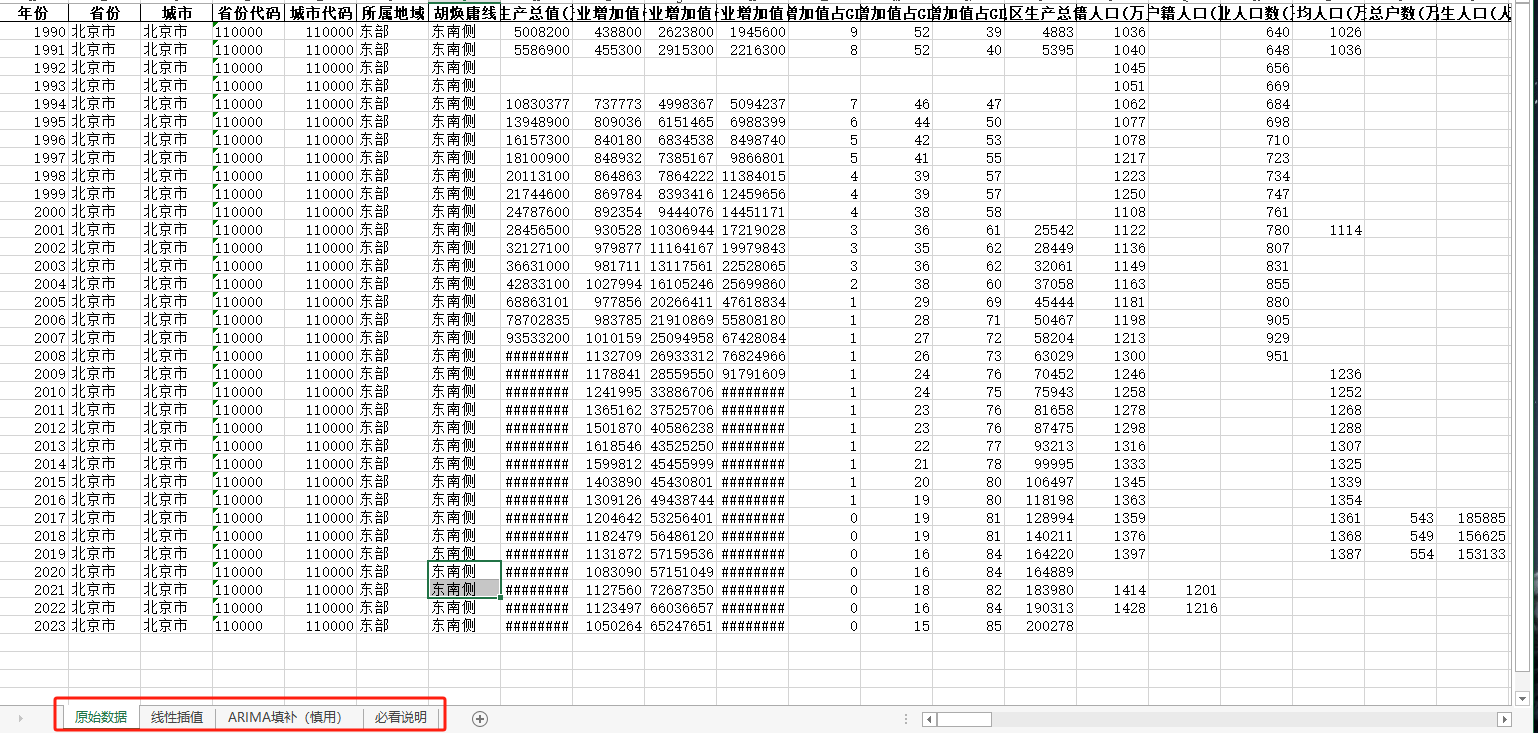Select the 省份代码 header cell
The height and width of the screenshot is (733, 1538).
[x=248, y=14]
